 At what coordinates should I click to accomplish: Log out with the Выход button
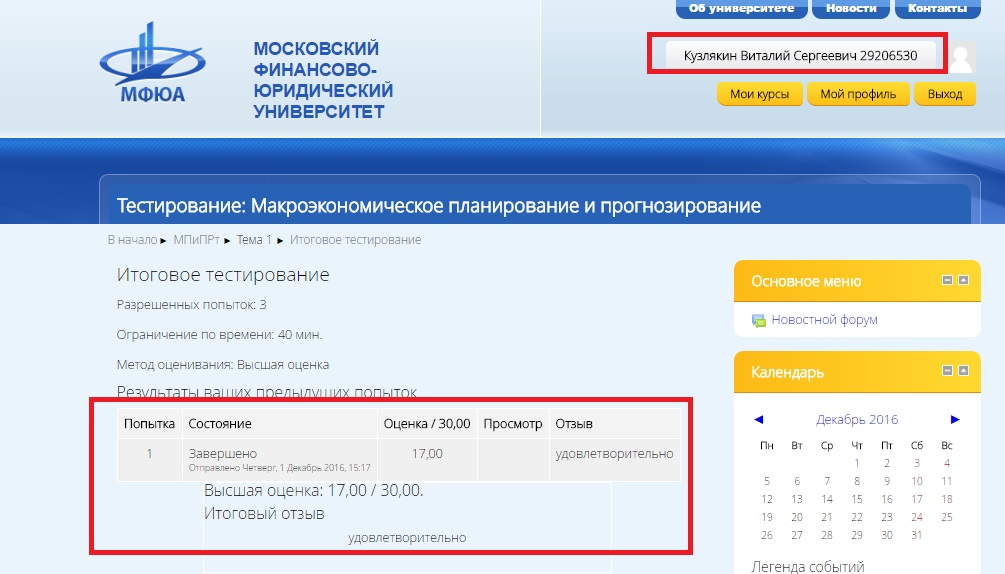click(944, 94)
